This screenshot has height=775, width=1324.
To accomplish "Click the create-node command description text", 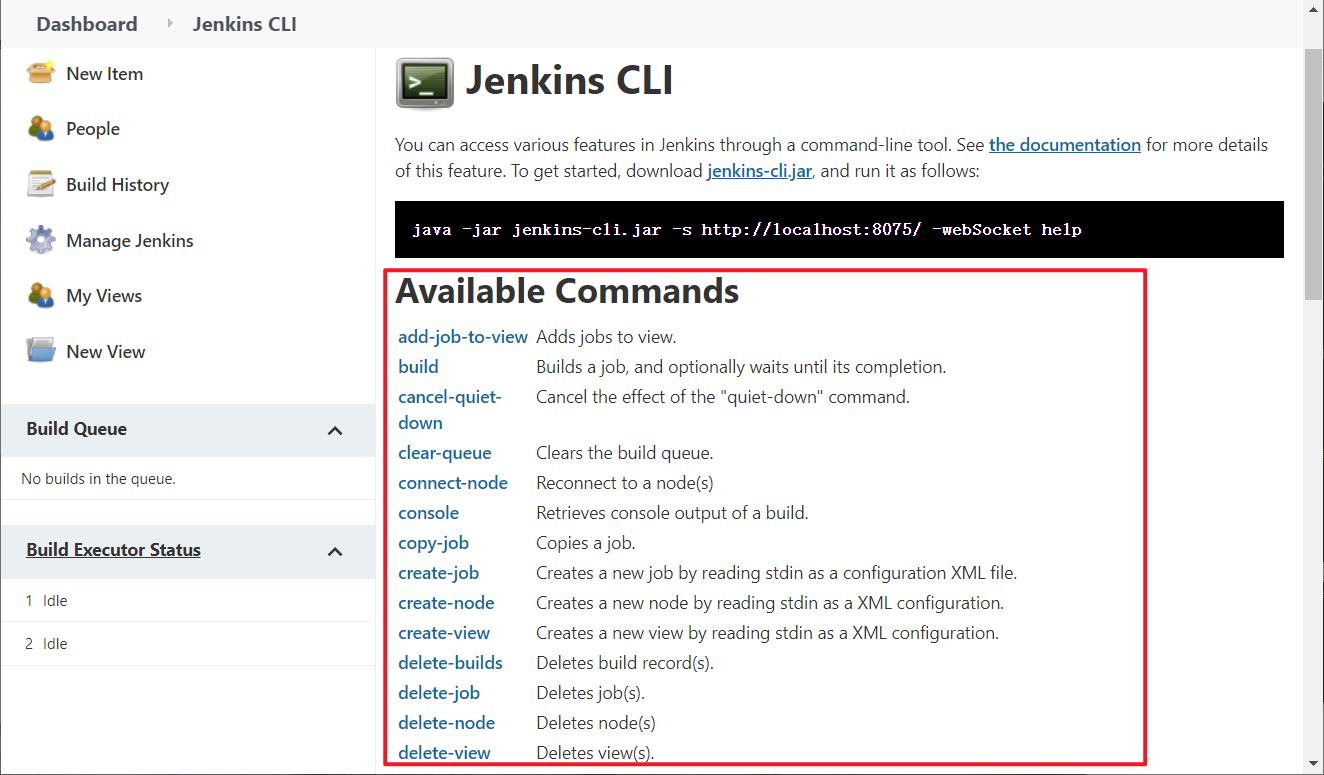I will pyautogui.click(x=770, y=603).
